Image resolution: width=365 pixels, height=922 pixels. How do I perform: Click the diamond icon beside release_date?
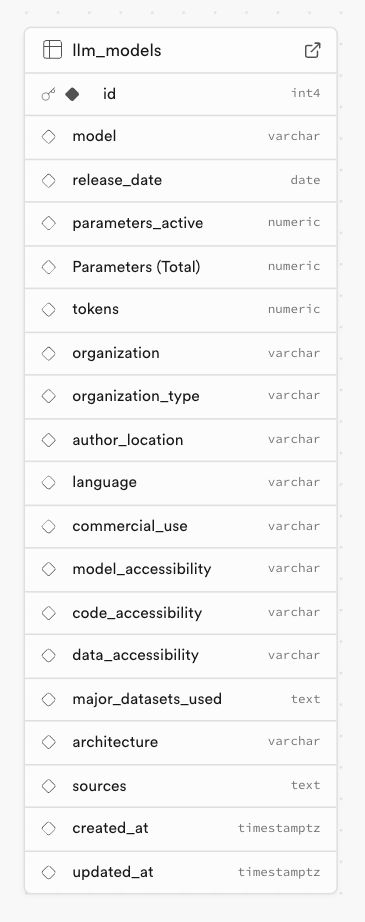[x=48, y=181]
